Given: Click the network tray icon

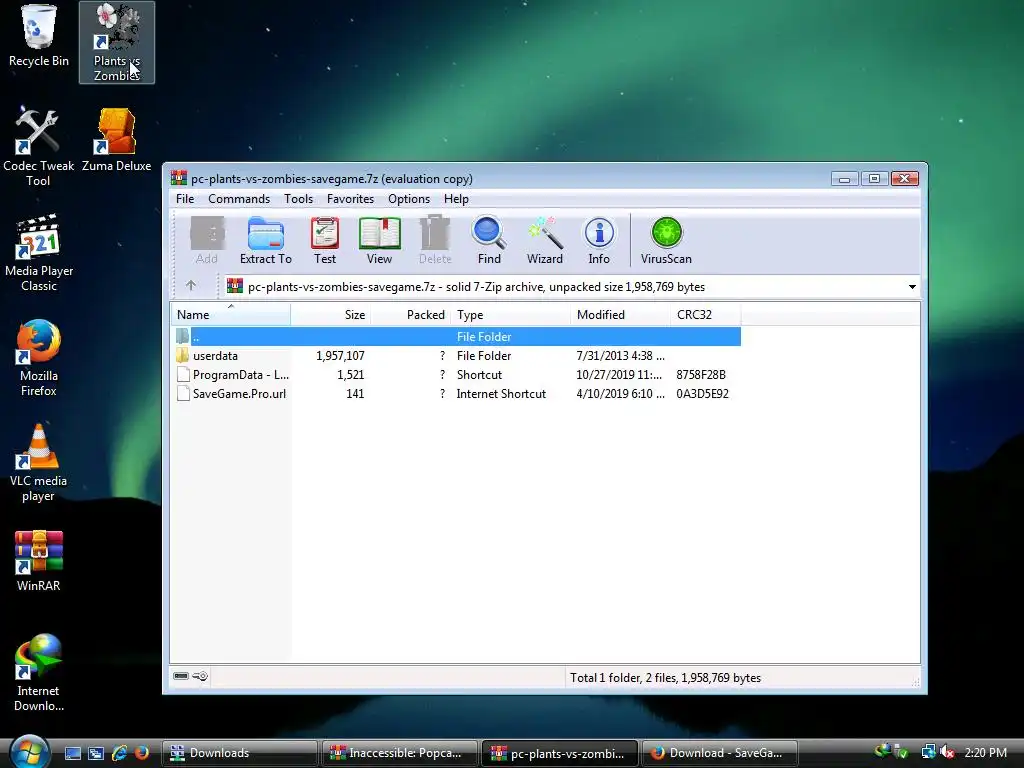Looking at the screenshot, I should point(928,753).
